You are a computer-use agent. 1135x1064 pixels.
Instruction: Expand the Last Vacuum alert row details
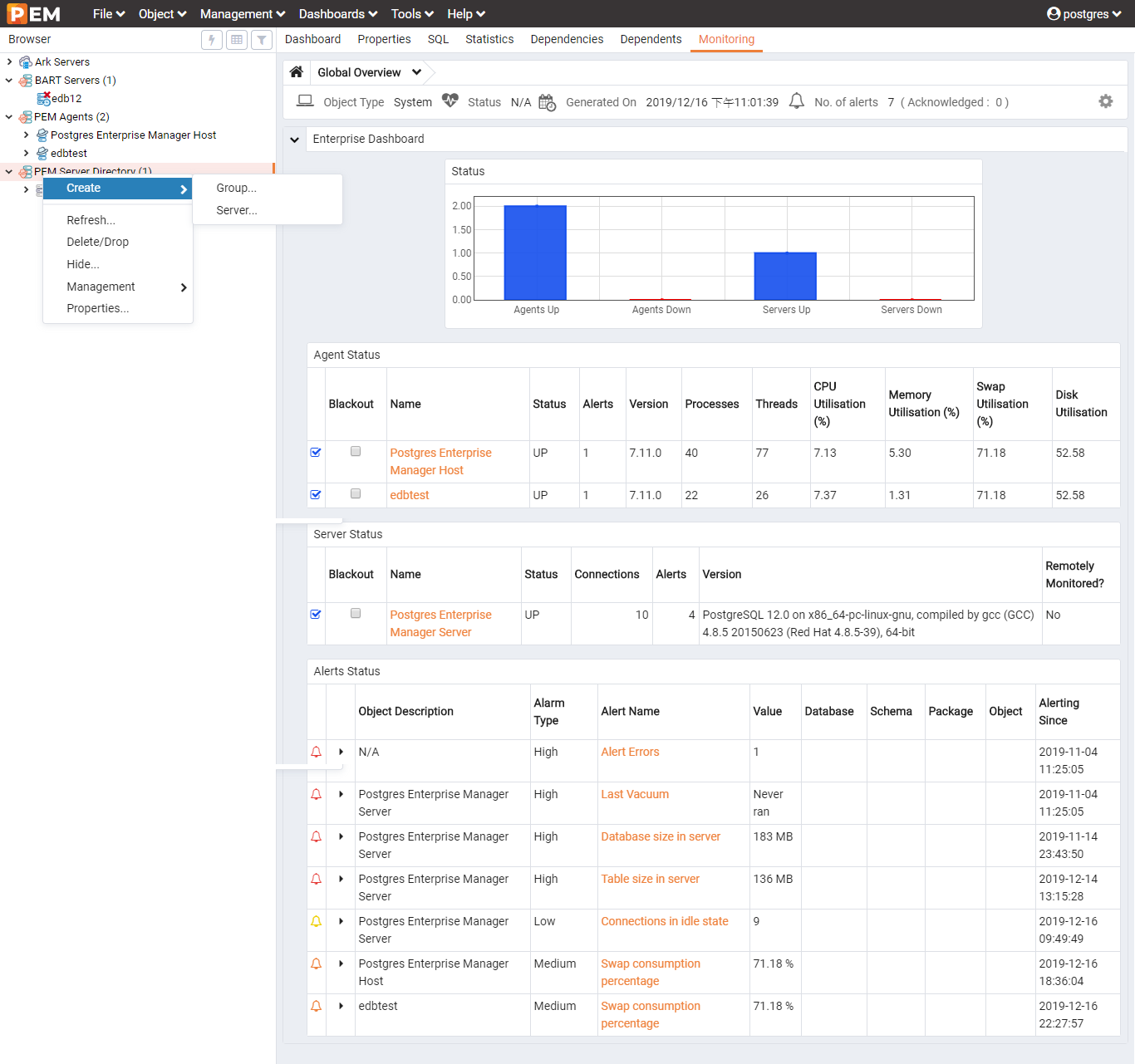(x=341, y=795)
